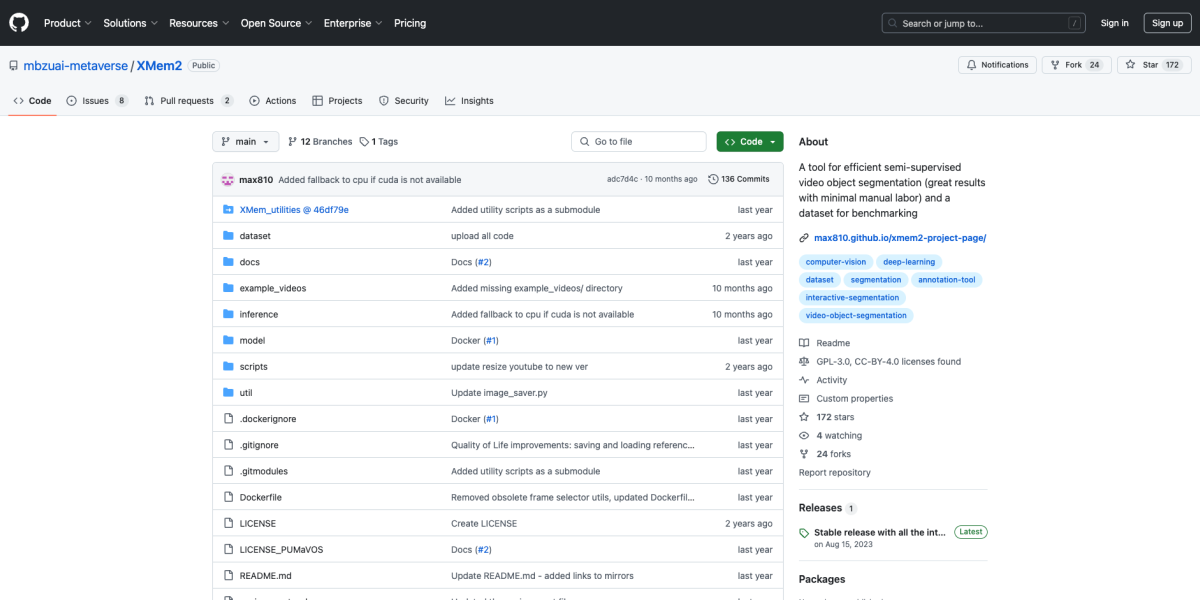Screen dimensions: 1200x600
Task: Click the Notifications bell icon
Action: pos(970,65)
